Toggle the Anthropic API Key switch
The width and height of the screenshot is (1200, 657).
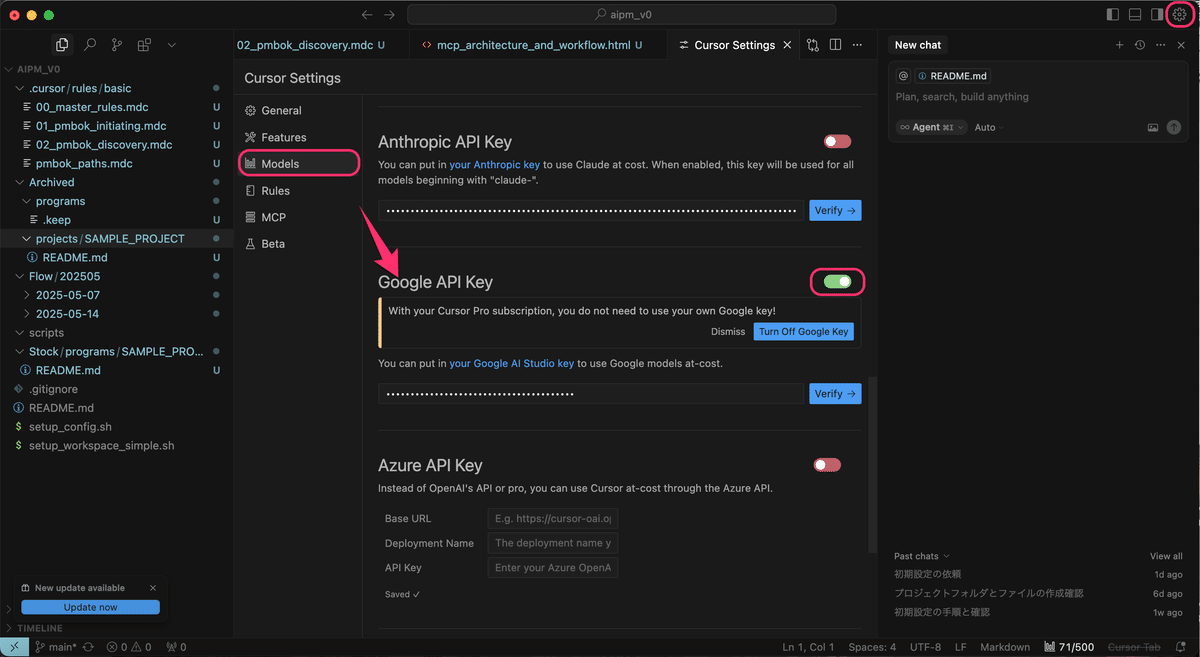pos(837,142)
